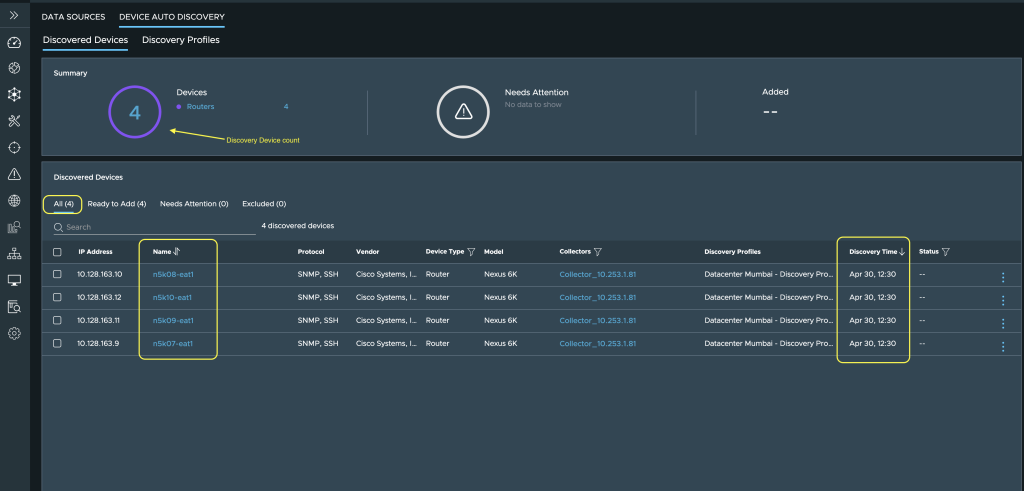Open the alerts warning triangle sidebar icon
This screenshot has height=491, width=1024.
(14, 174)
